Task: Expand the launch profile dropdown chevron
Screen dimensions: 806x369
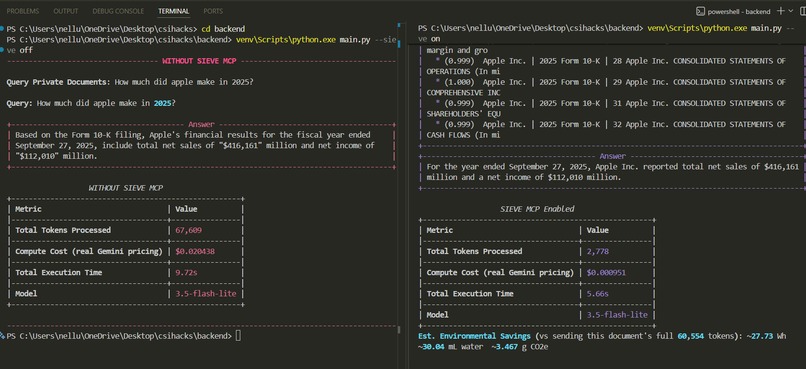Action: pyautogui.click(x=792, y=11)
